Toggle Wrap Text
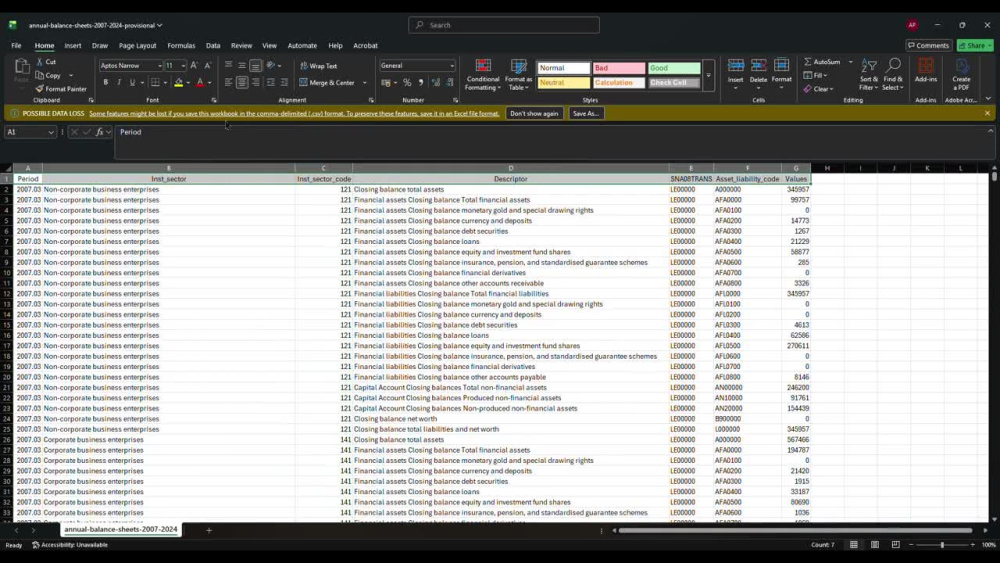 click(318, 66)
